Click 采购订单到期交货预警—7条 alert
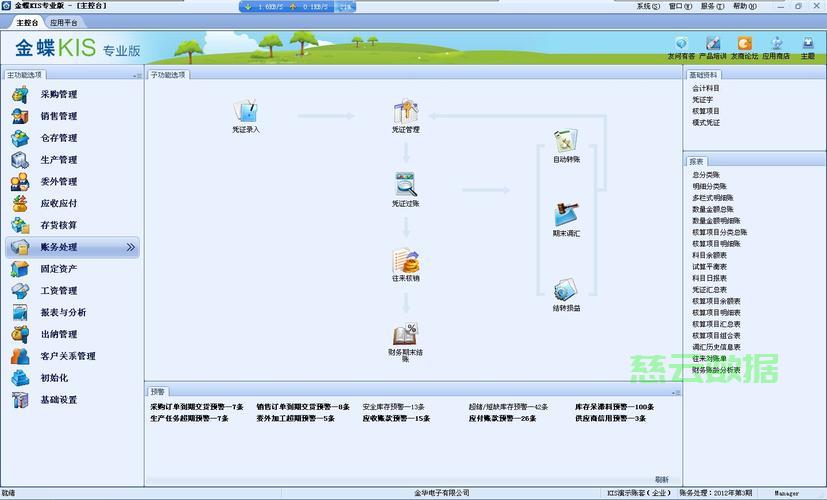Image resolution: width=827 pixels, height=500 pixels. tap(197, 407)
